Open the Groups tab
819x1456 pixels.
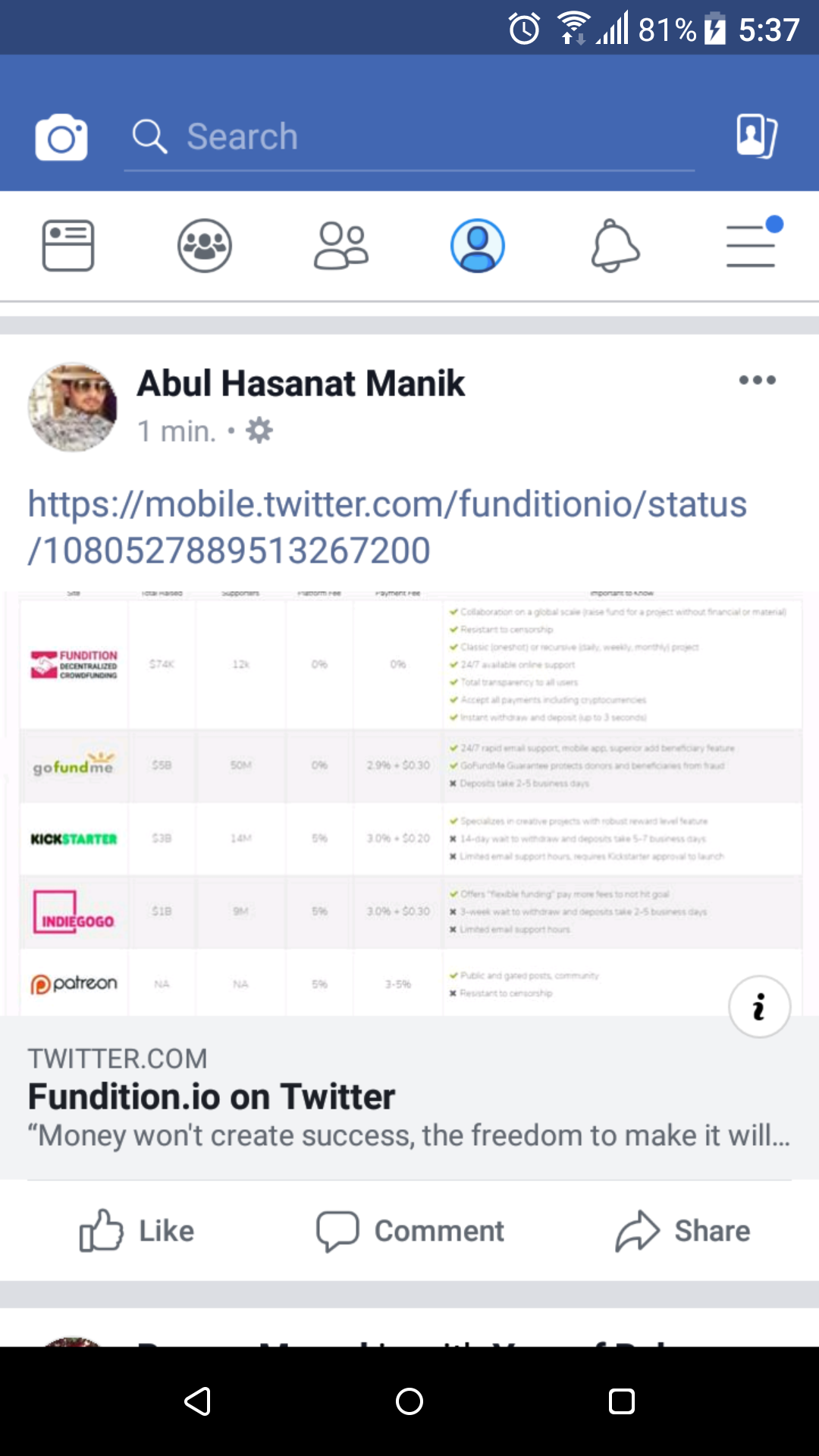point(205,246)
